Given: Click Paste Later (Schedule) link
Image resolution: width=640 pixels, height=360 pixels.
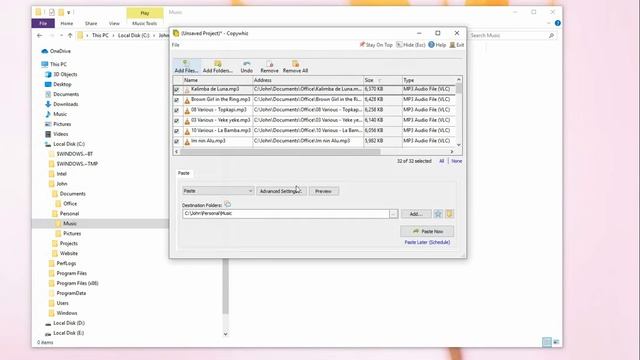Looking at the screenshot, I should pyautogui.click(x=427, y=242).
